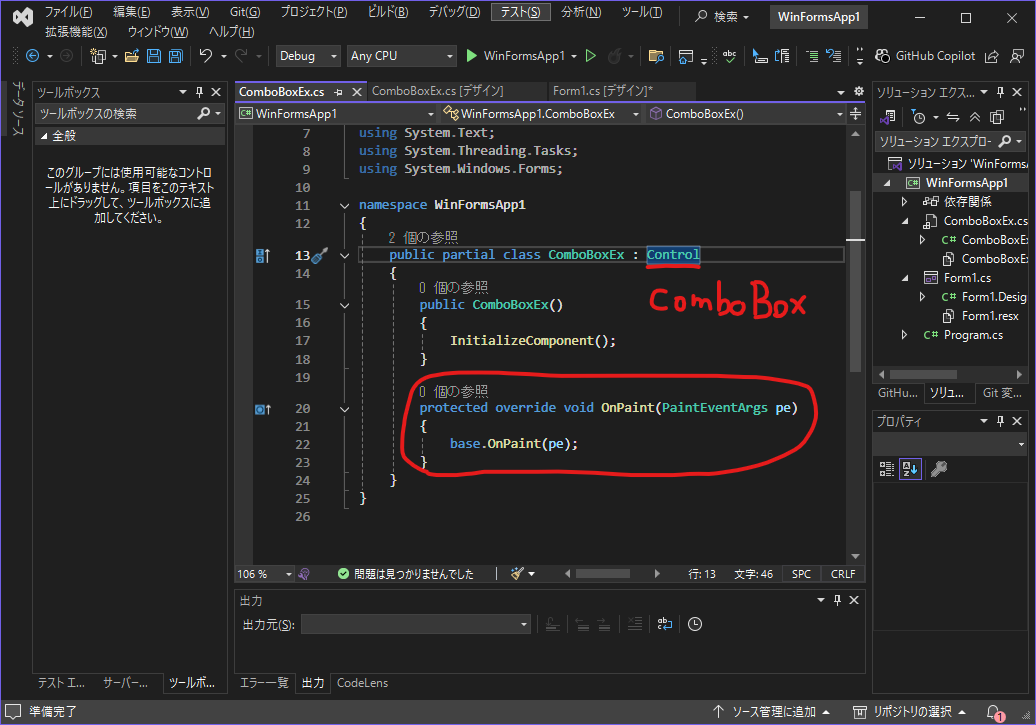Toggle alphabetical sorting in Properties panel
Screen dimensions: 1036x725
[908, 468]
